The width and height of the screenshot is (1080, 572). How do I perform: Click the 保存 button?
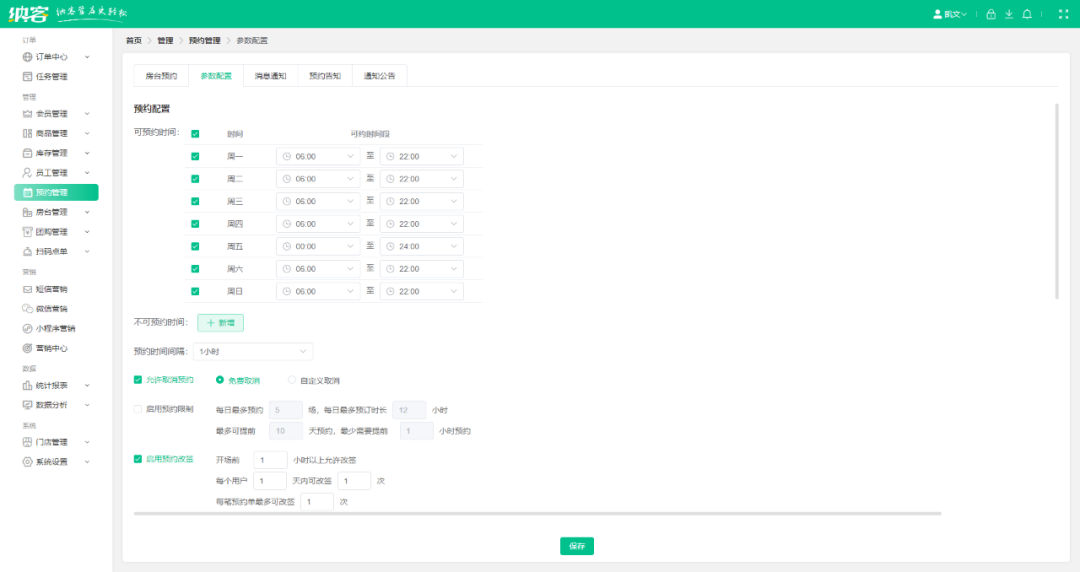(577, 546)
